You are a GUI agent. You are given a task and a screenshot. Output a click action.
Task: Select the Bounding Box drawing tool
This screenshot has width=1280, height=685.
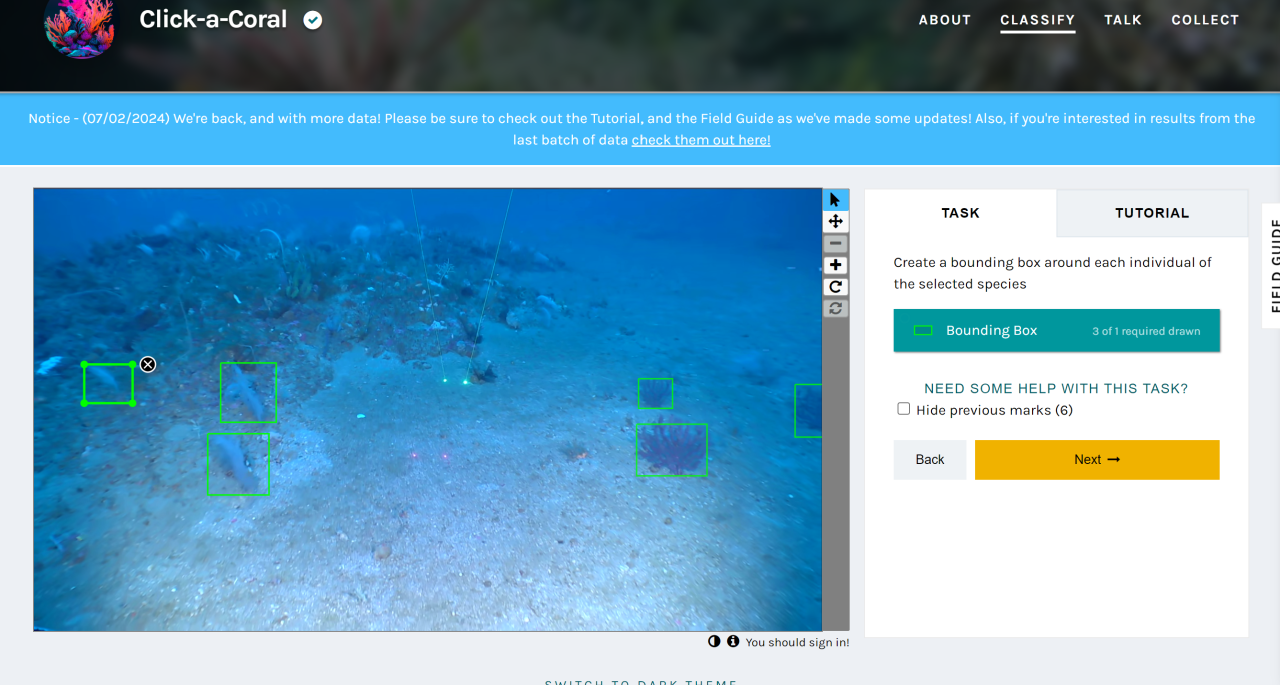point(1057,331)
